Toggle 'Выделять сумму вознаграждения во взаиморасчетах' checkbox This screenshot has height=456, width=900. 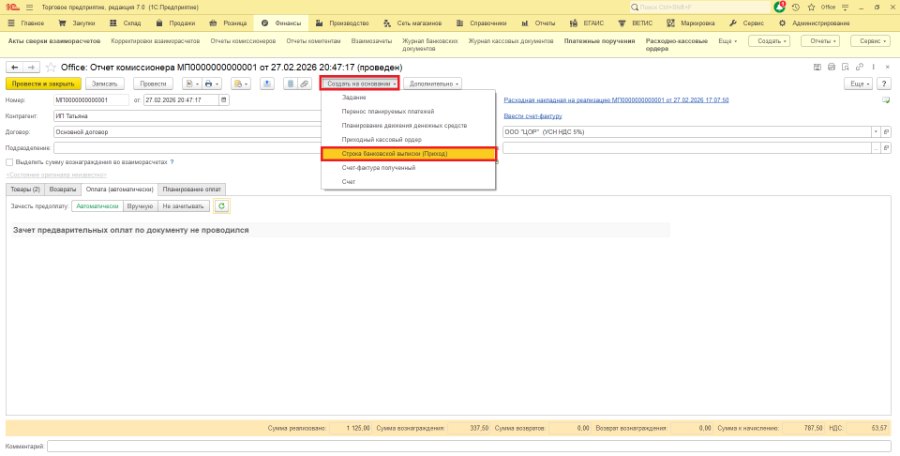10,163
